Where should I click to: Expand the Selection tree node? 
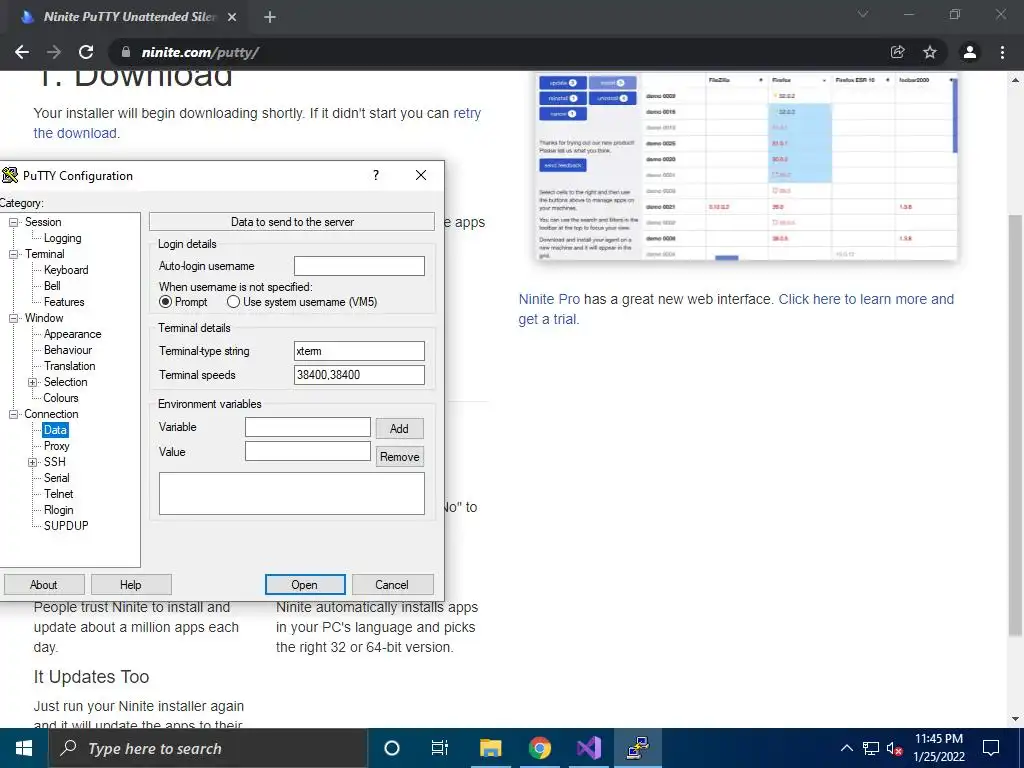(32, 382)
